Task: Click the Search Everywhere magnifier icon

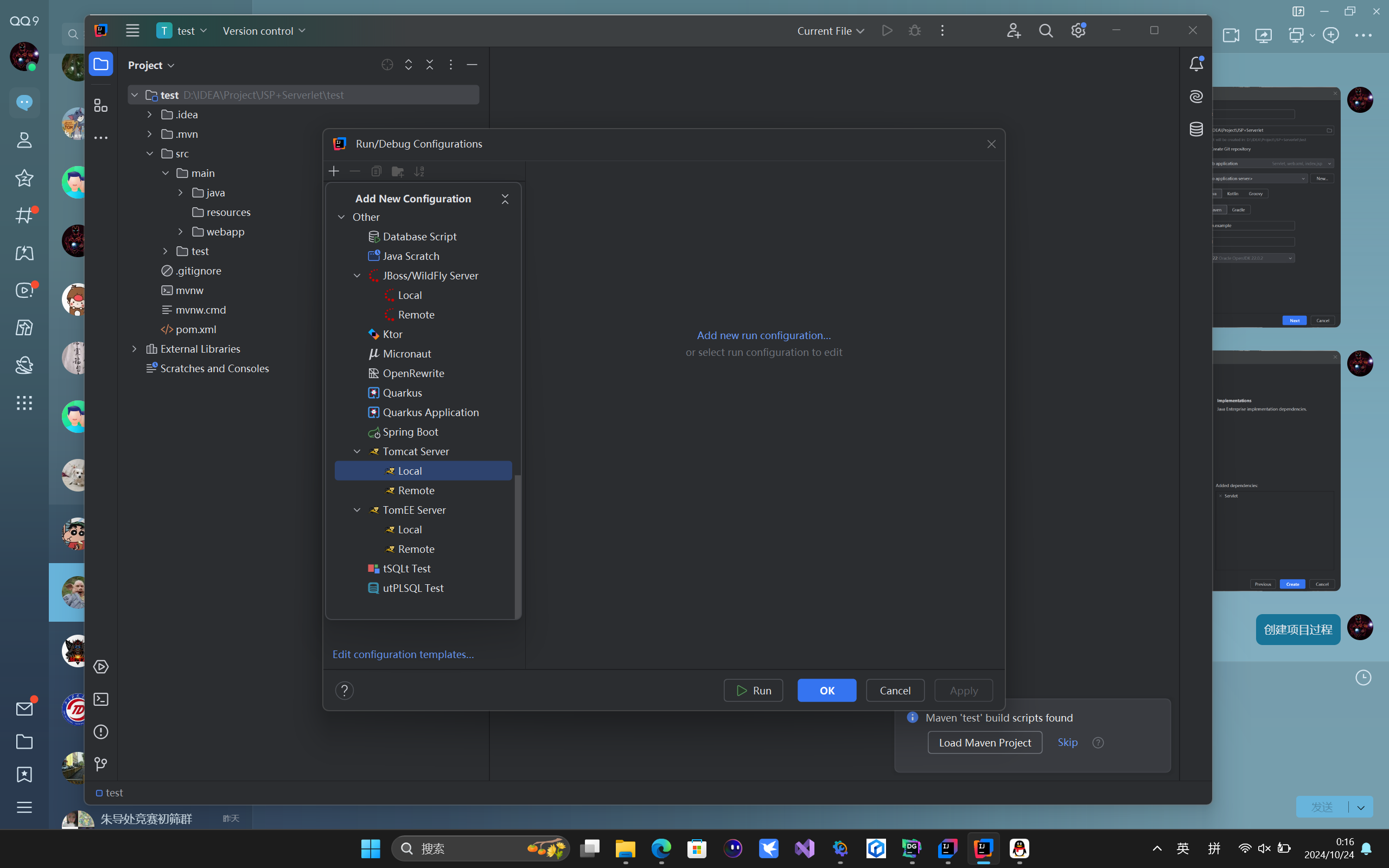Action: [1046, 31]
